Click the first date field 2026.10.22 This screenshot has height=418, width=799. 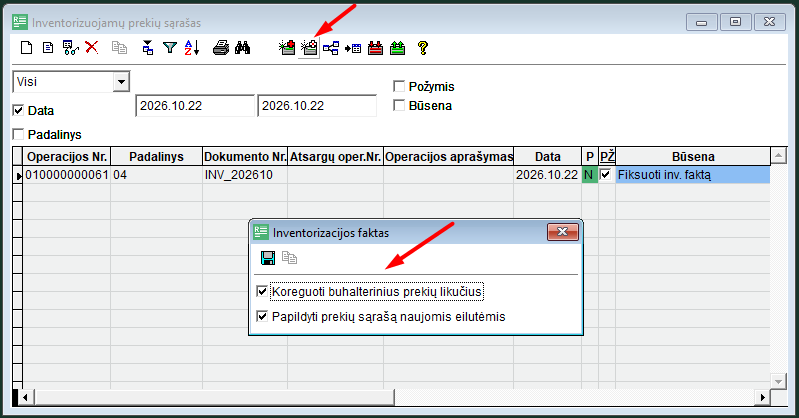pos(195,106)
